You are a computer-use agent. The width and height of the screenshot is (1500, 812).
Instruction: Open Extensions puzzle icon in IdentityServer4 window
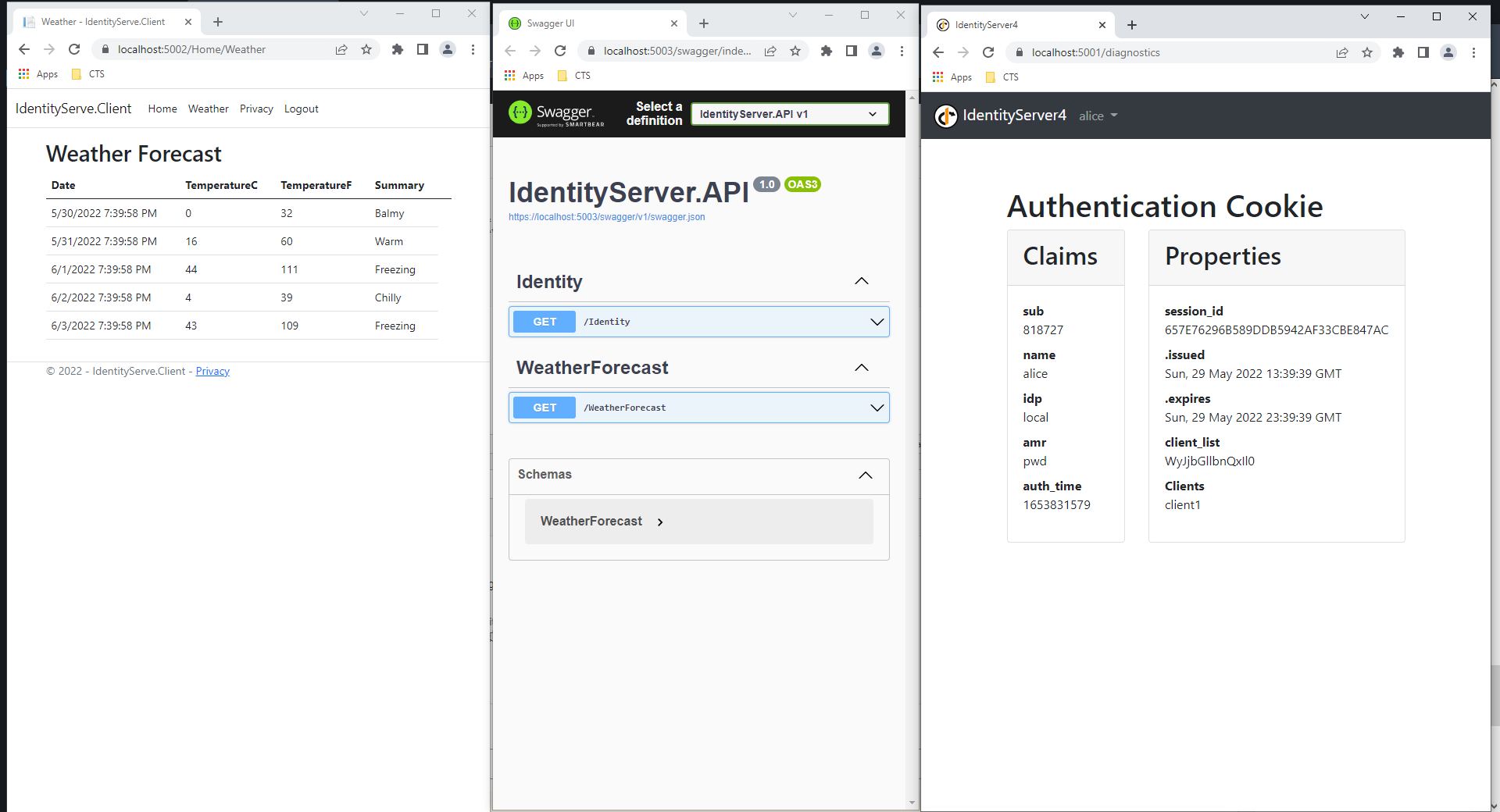point(1398,52)
